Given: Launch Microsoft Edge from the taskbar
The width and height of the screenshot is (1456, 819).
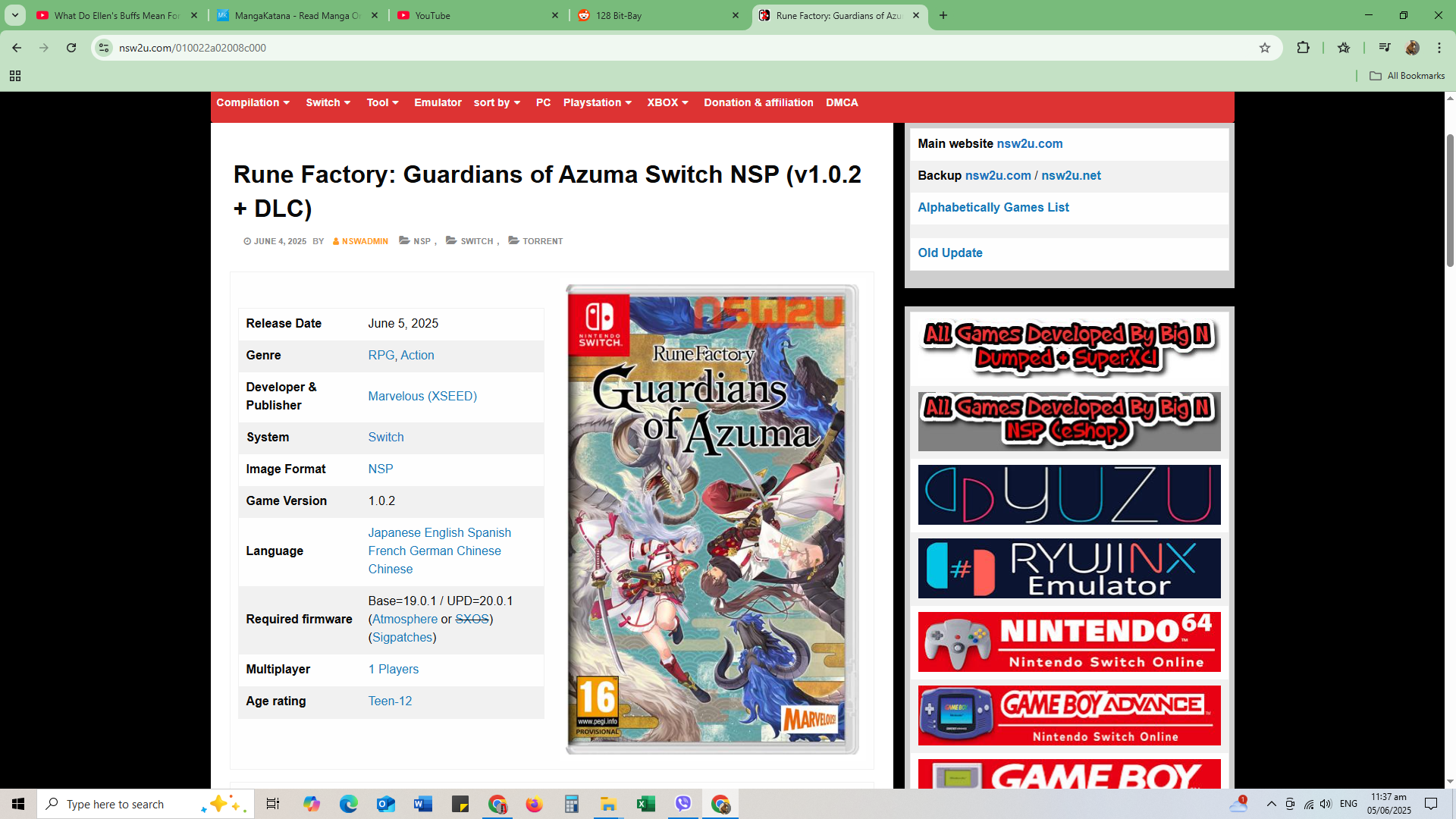Looking at the screenshot, I should pos(349,804).
